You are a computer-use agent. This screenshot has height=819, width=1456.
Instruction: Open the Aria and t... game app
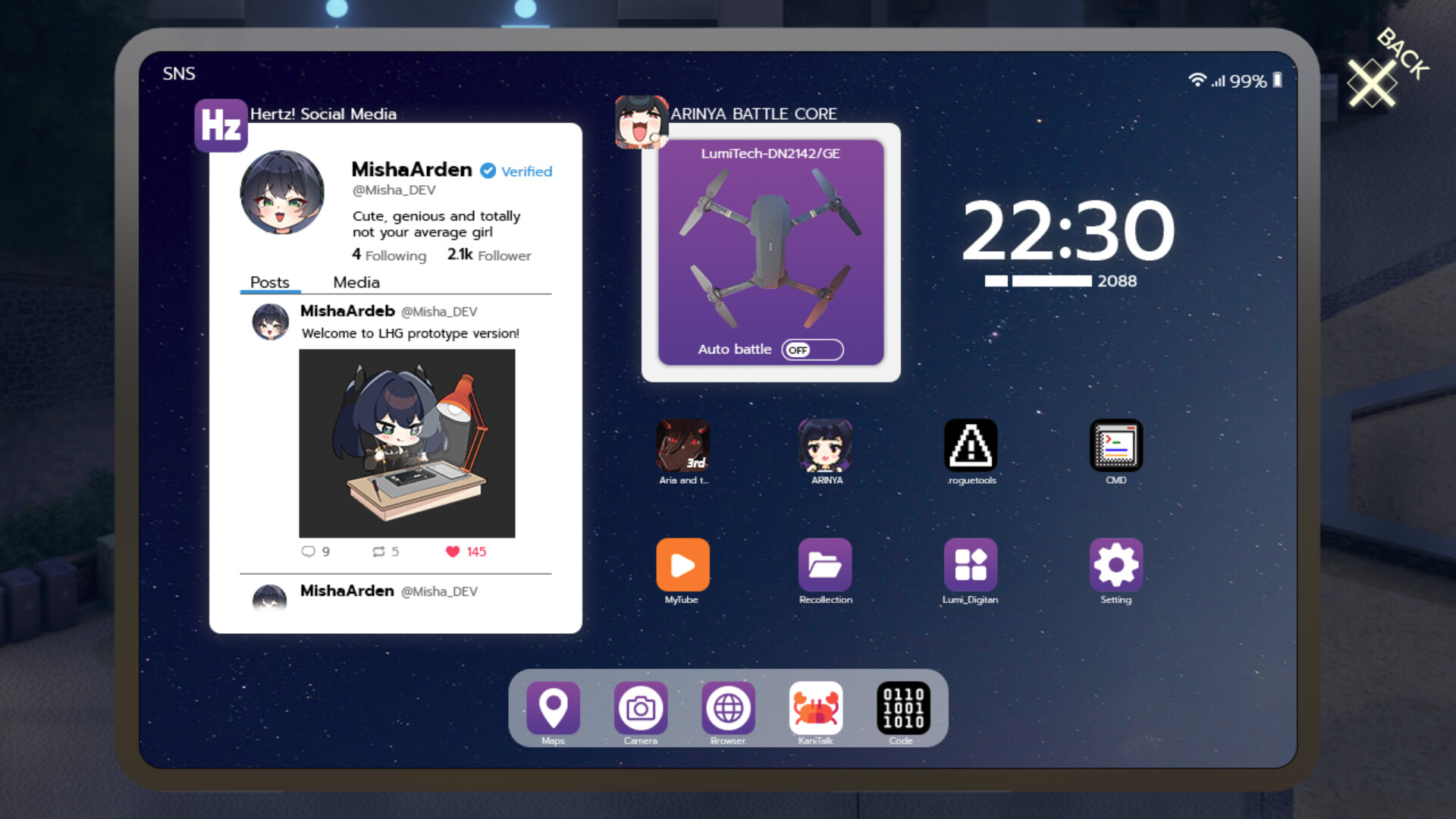[x=682, y=446]
